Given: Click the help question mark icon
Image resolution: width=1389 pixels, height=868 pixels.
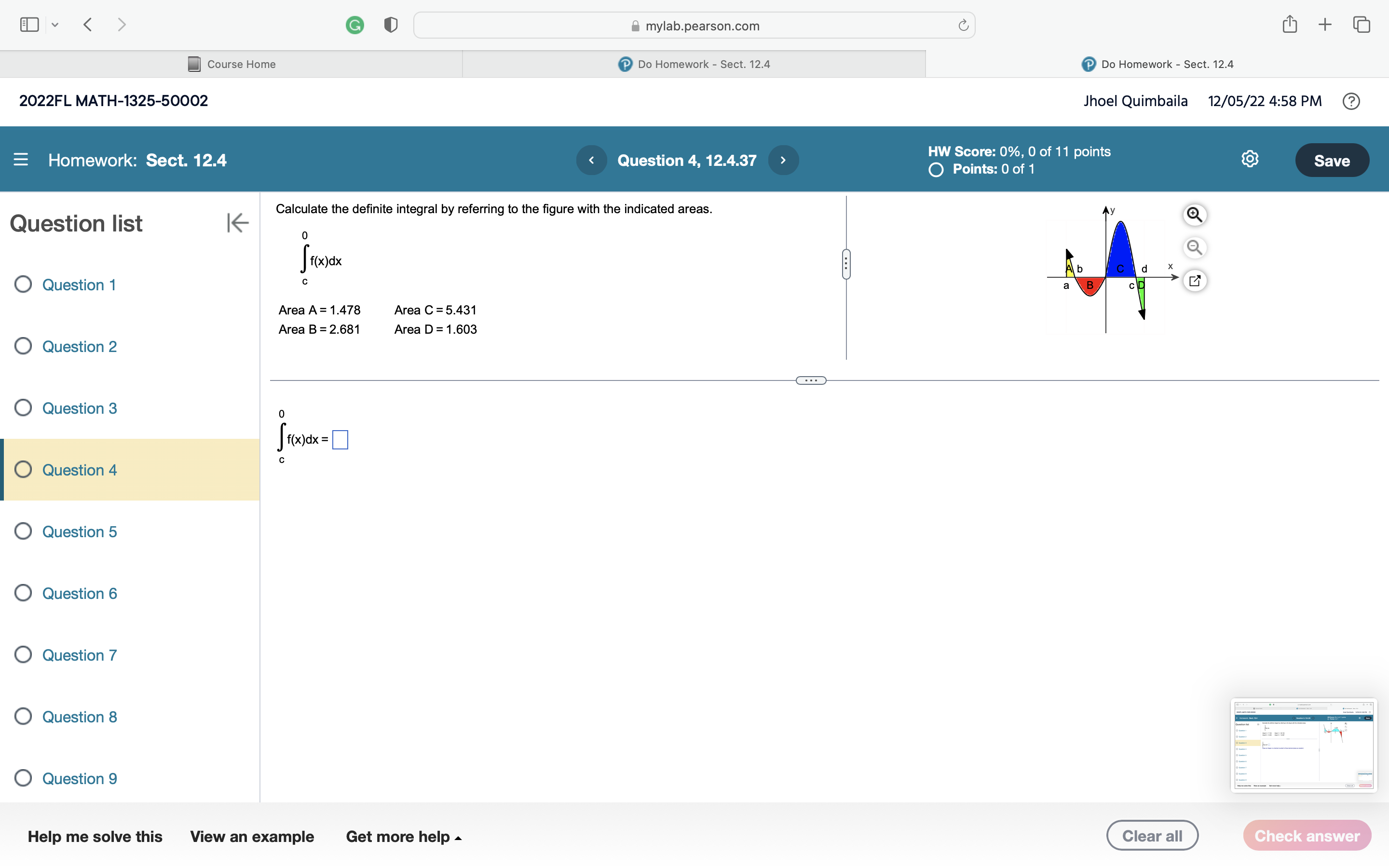Looking at the screenshot, I should click(1351, 101).
